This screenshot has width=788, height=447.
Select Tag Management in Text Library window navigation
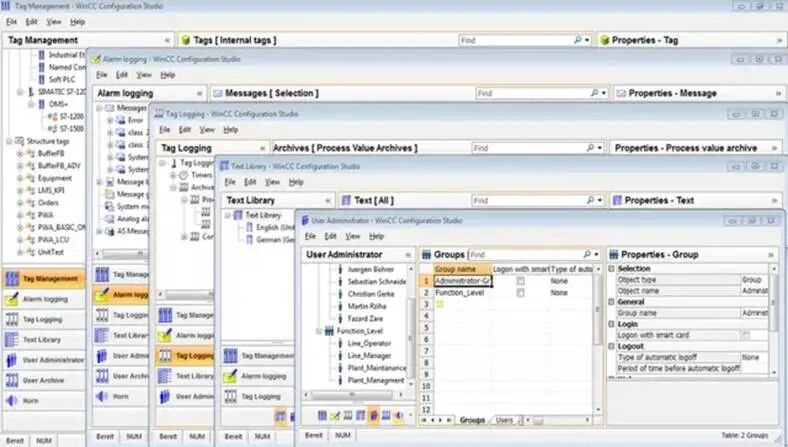258,355
